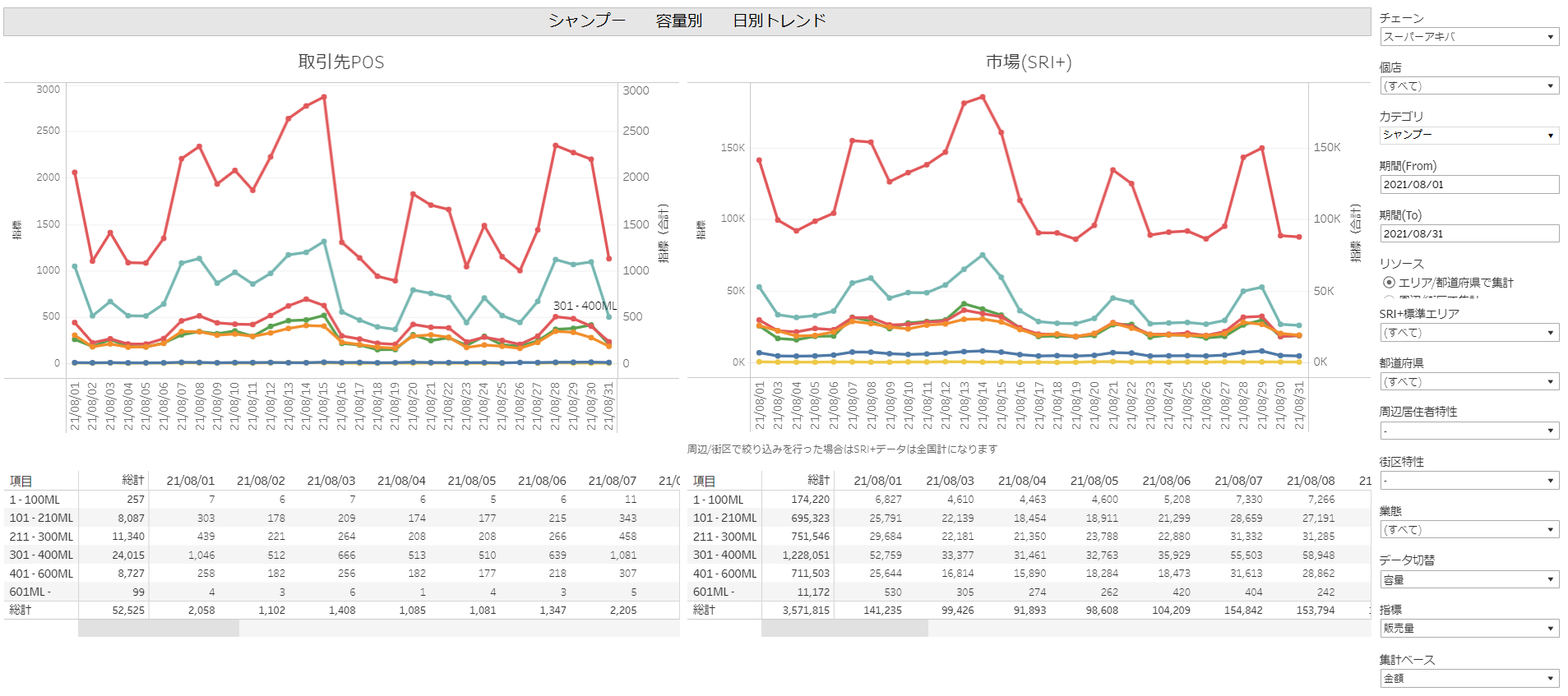Click the 301 - 400ML row in 市場 table
The image size is (1568, 696).
1029,555
